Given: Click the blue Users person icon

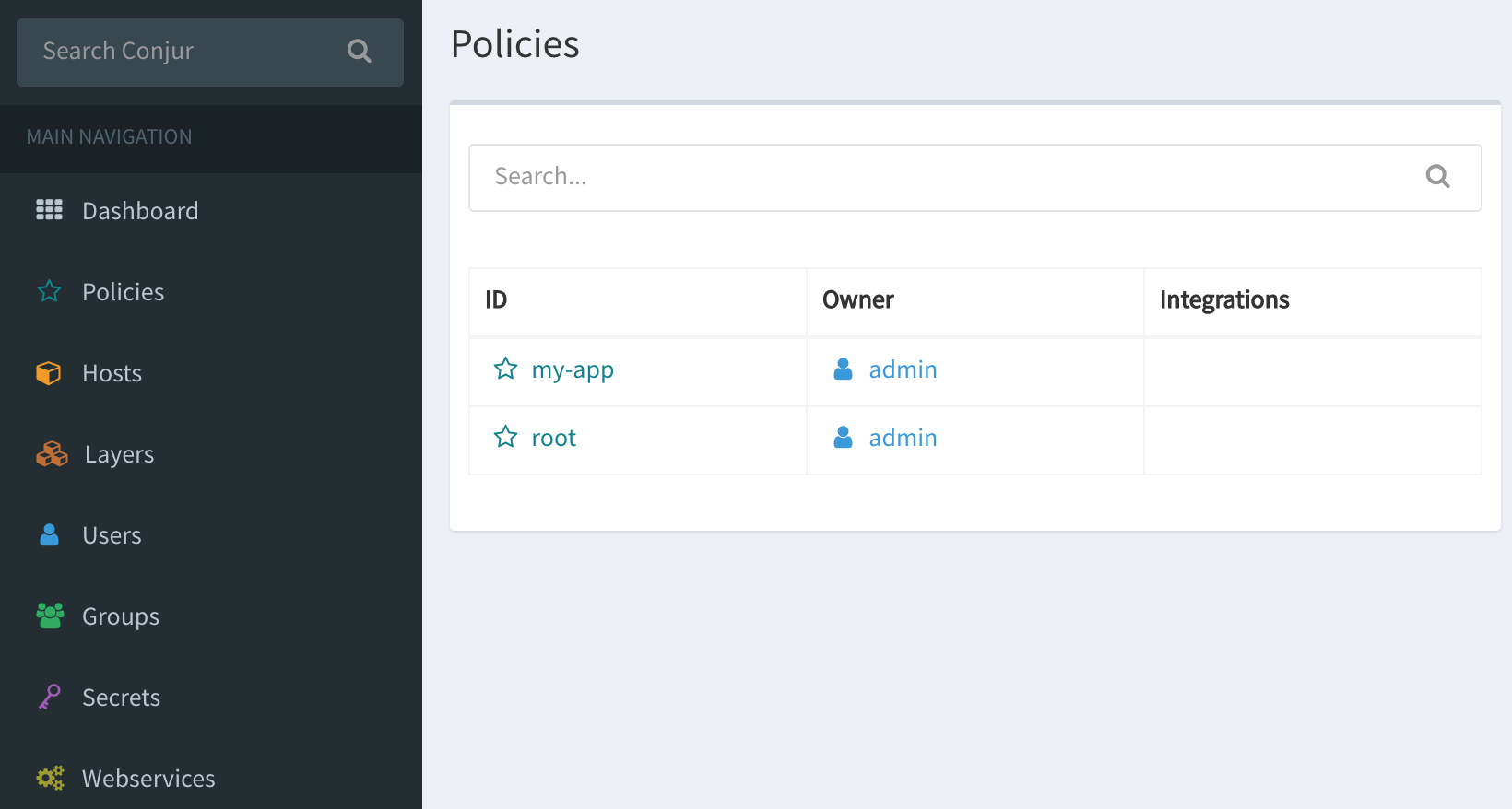Looking at the screenshot, I should [49, 535].
